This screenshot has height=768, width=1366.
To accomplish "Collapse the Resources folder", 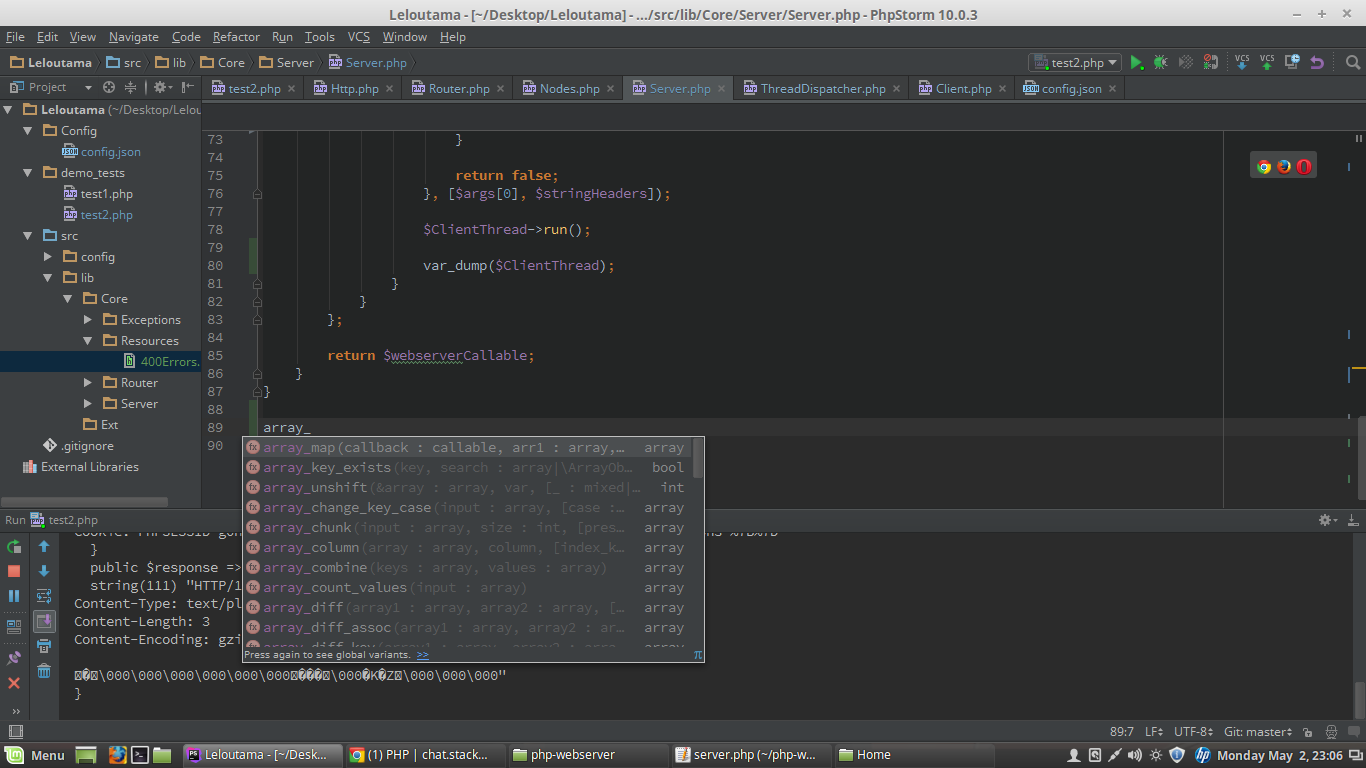I will (88, 341).
